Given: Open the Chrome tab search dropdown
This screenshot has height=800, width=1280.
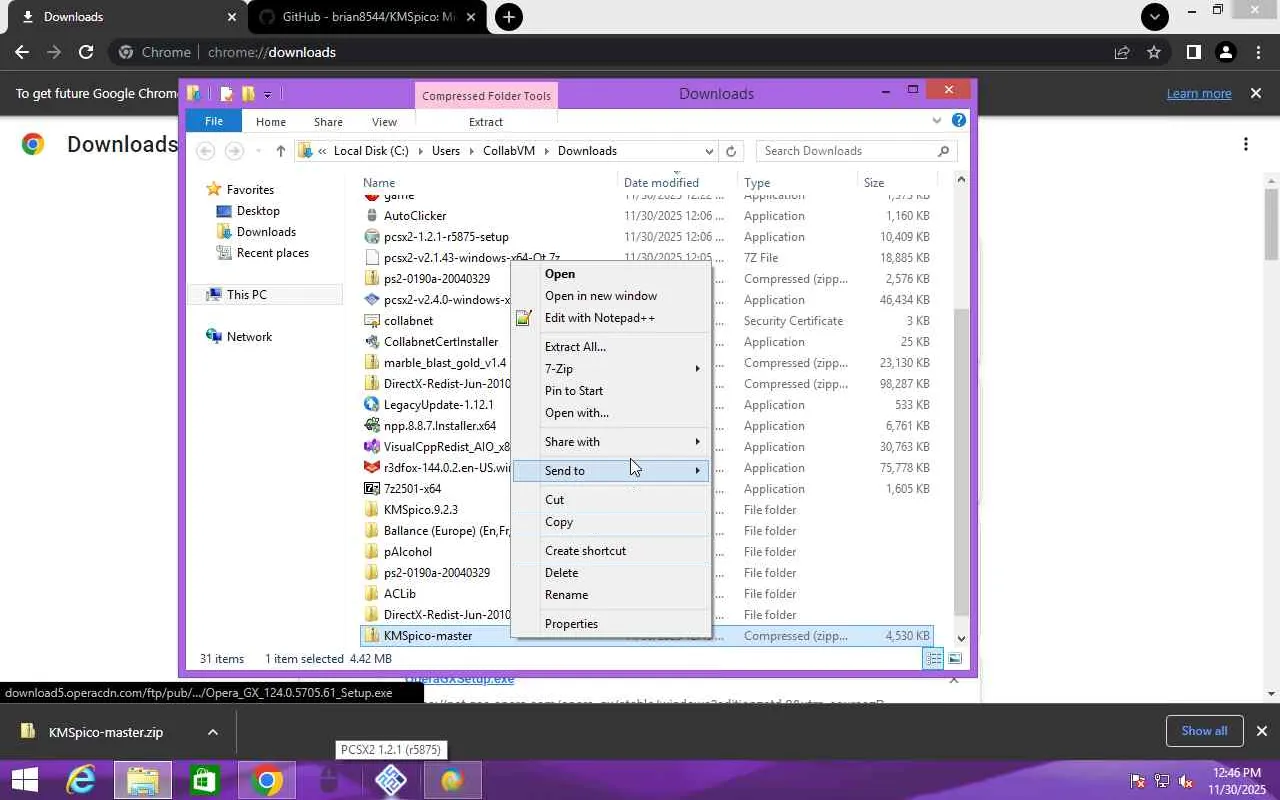Looking at the screenshot, I should (1155, 17).
